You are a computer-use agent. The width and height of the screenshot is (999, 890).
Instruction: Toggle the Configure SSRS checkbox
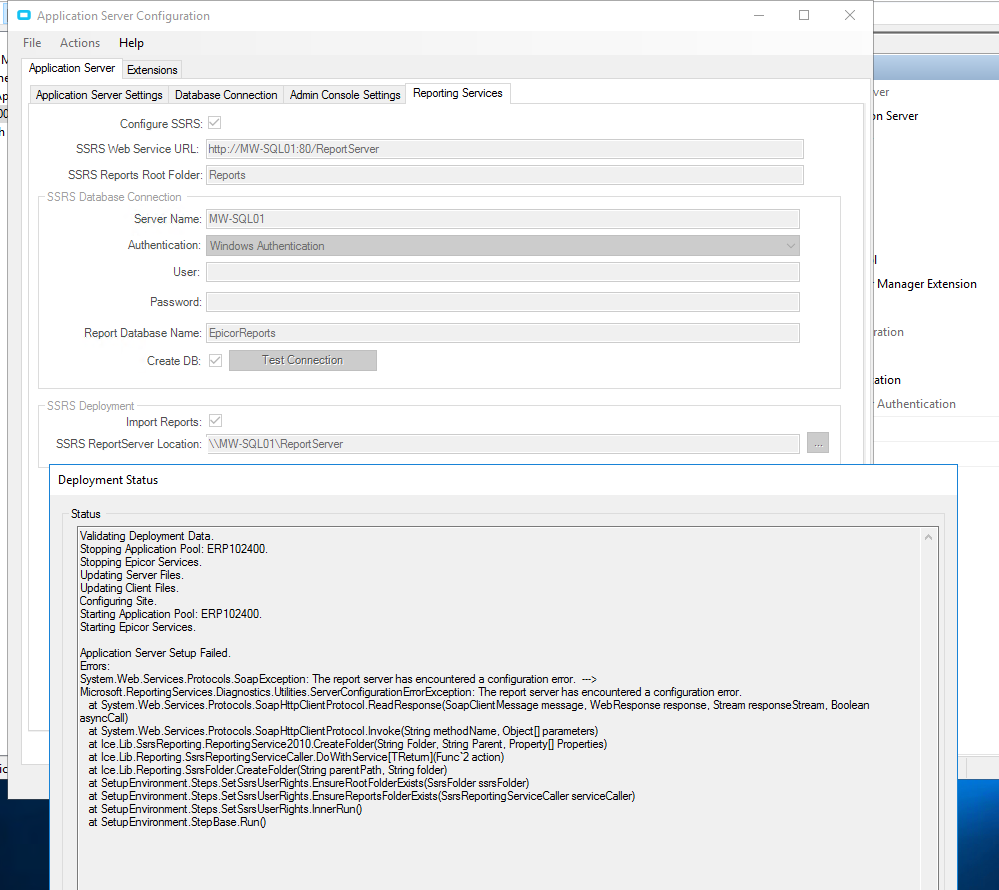point(215,123)
